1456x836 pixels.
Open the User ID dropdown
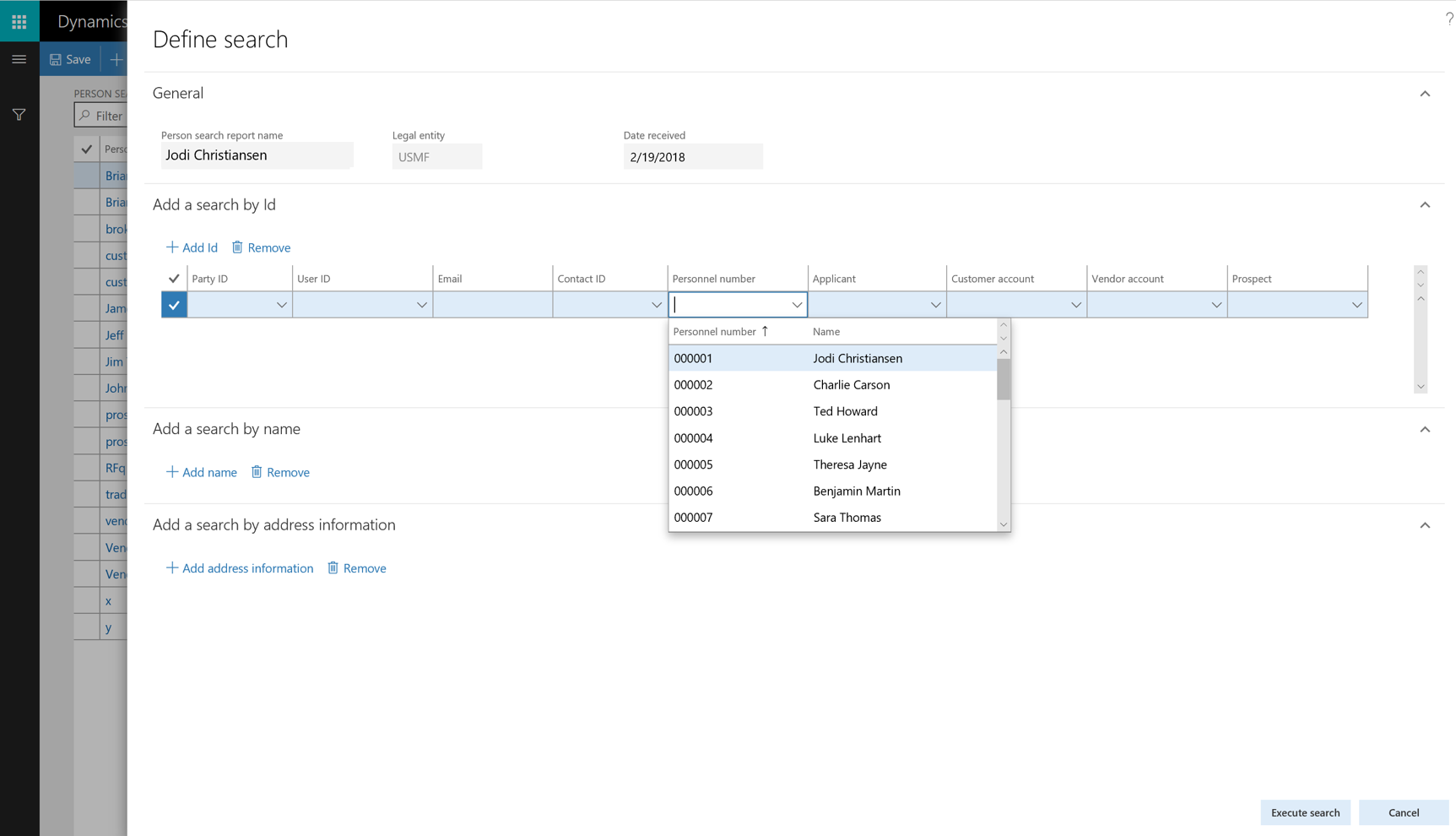[x=421, y=305]
